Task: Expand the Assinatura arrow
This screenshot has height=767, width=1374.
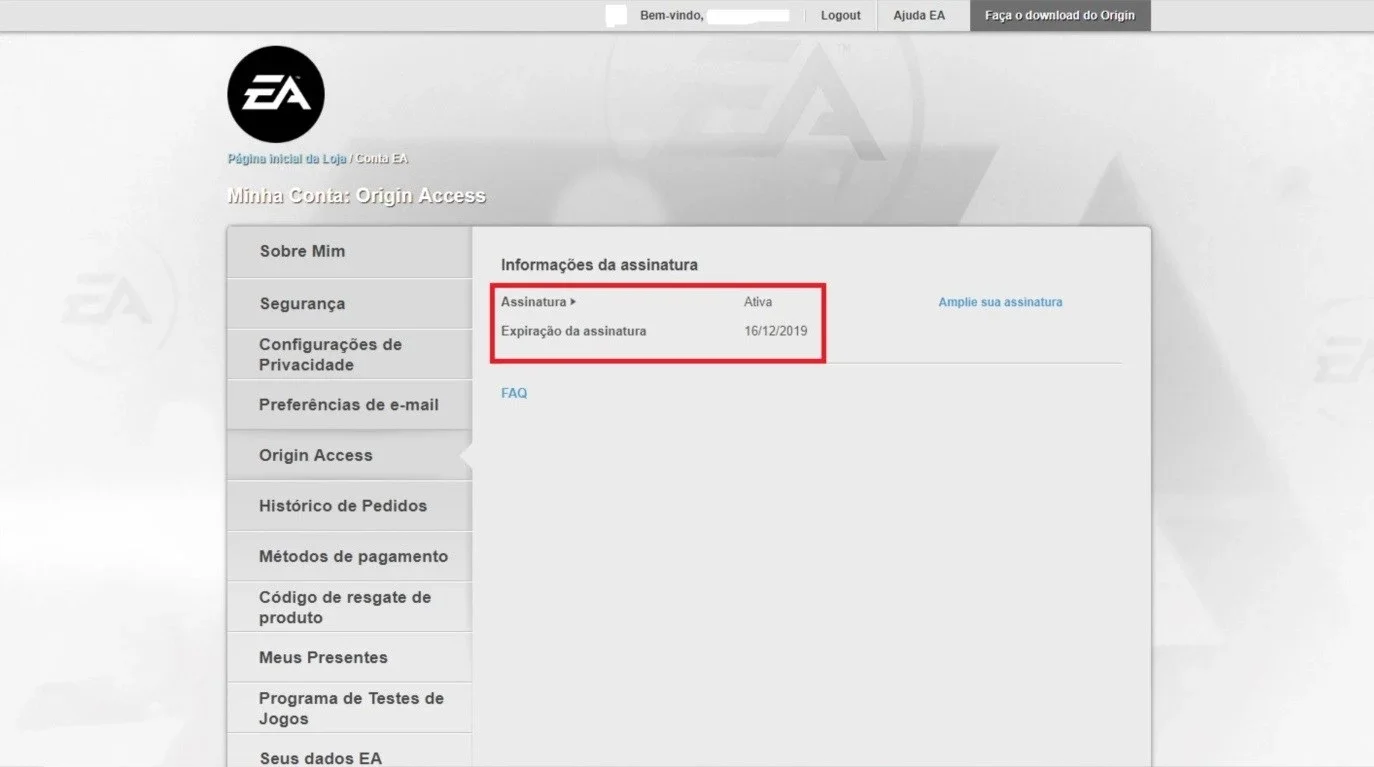Action: (573, 301)
